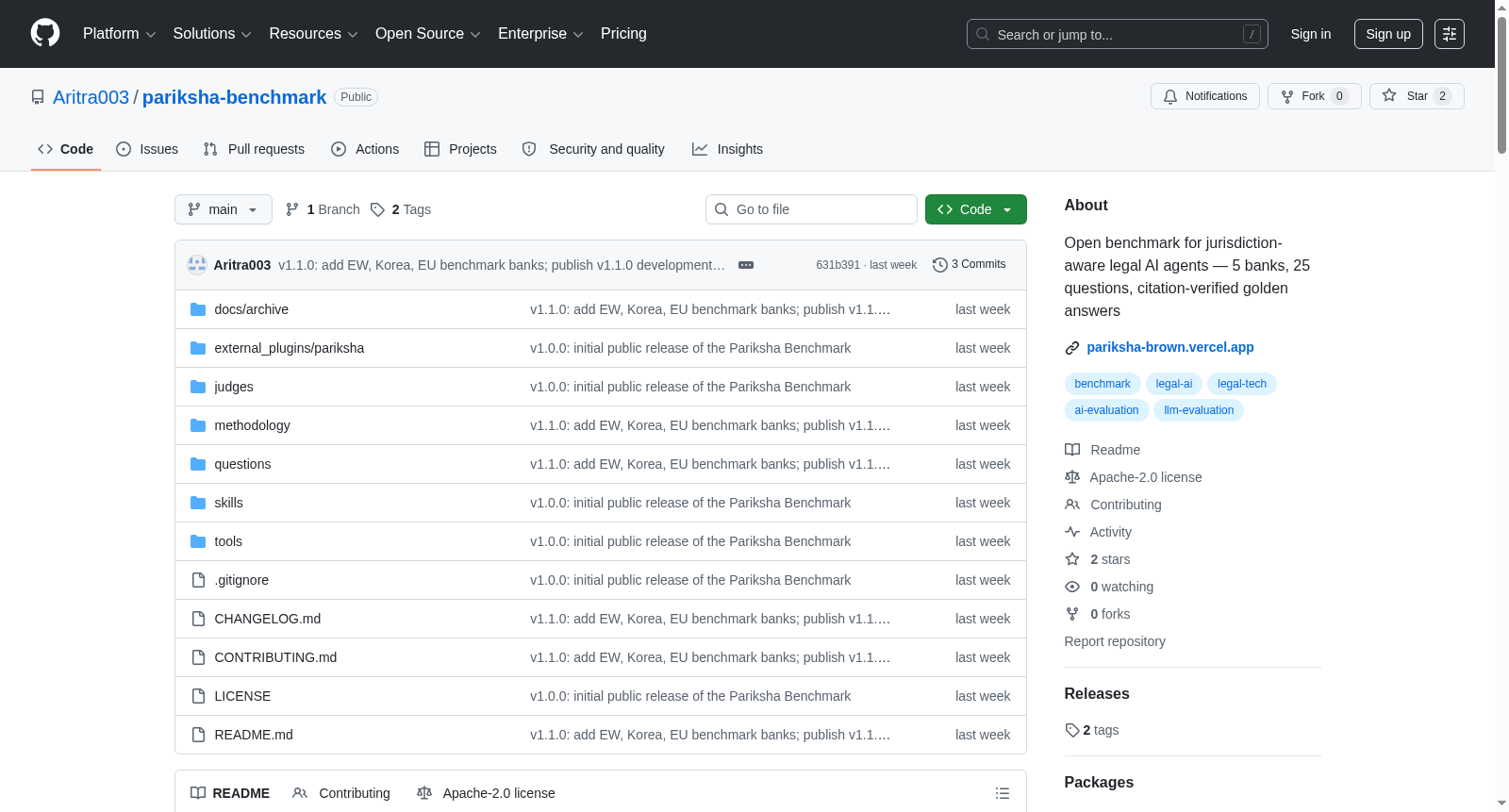
Task: Expand the commit message ellipsis button
Action: [746, 265]
